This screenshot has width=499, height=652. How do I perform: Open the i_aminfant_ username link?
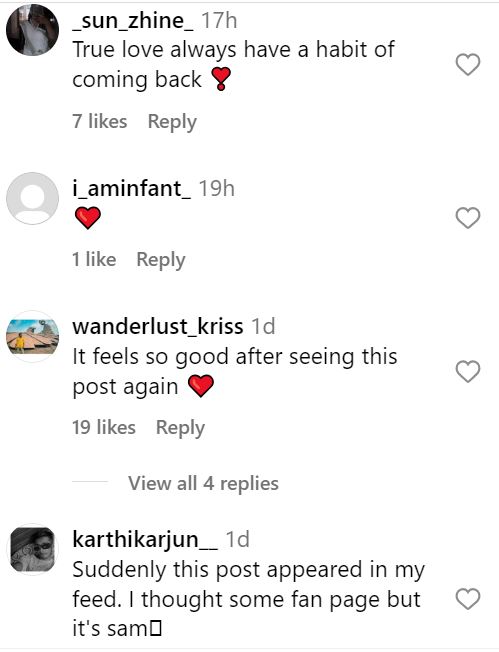tap(132, 188)
